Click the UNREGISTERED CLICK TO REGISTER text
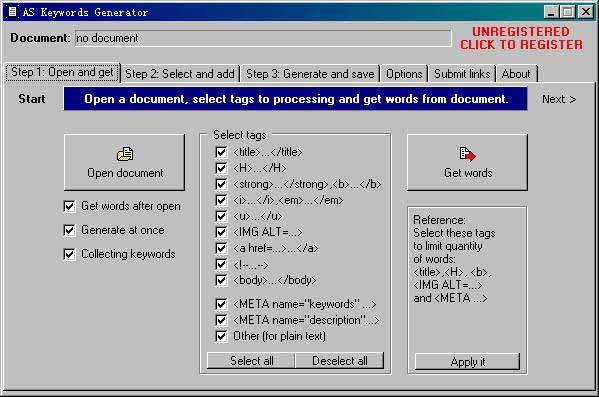The width and height of the screenshot is (599, 397). (521, 38)
